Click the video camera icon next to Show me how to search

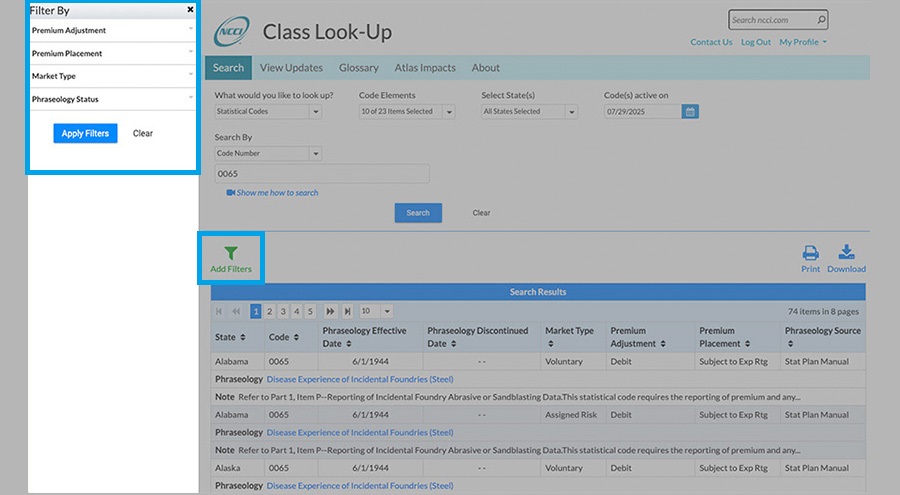pos(231,193)
